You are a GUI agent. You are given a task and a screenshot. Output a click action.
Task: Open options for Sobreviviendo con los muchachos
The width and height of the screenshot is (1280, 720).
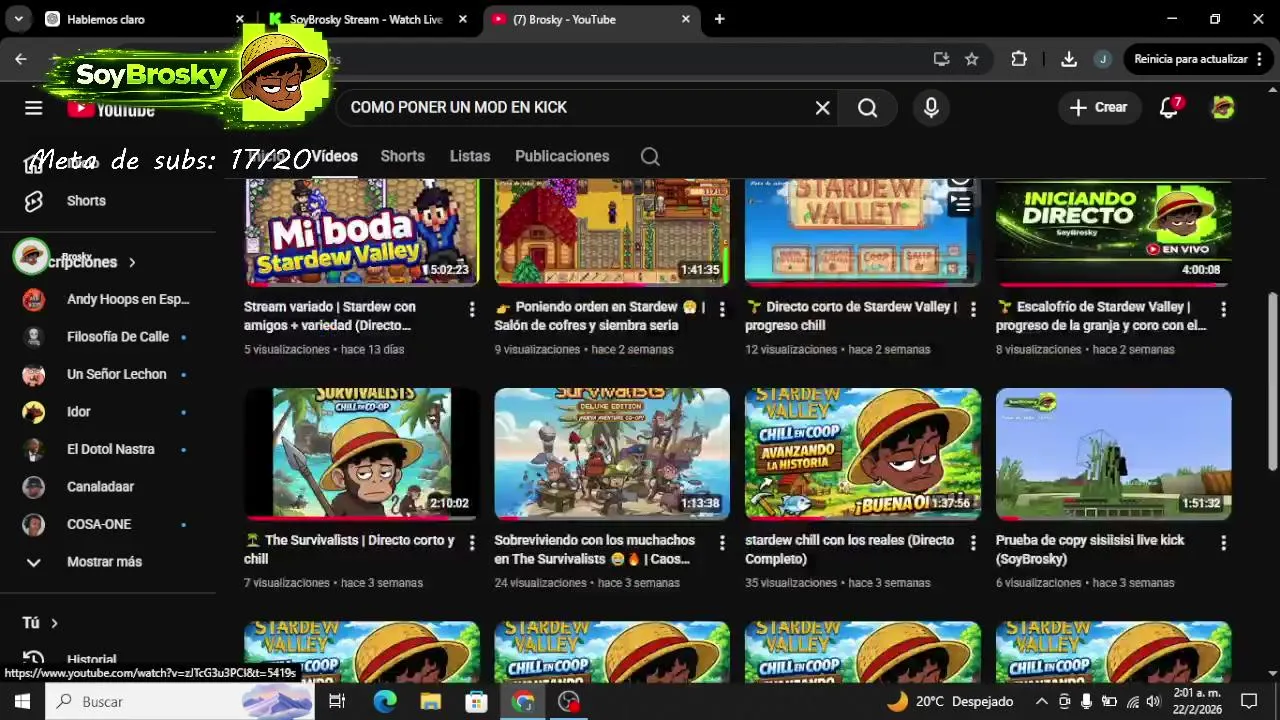(x=722, y=543)
